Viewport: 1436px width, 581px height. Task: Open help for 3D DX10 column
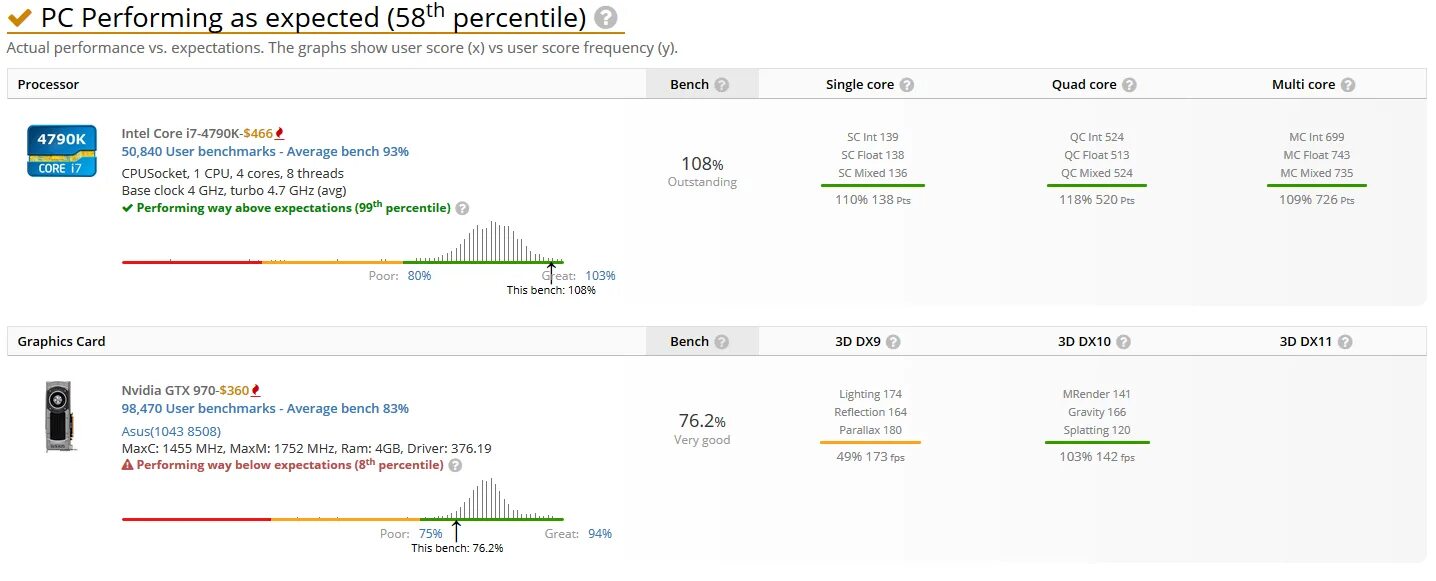pos(1123,342)
